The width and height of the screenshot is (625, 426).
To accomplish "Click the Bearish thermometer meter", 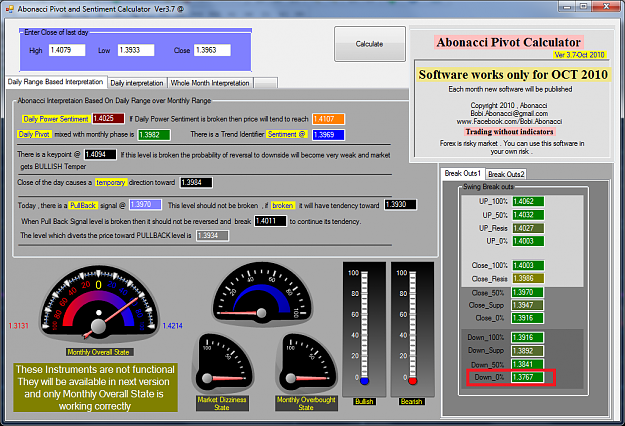I will (412, 329).
